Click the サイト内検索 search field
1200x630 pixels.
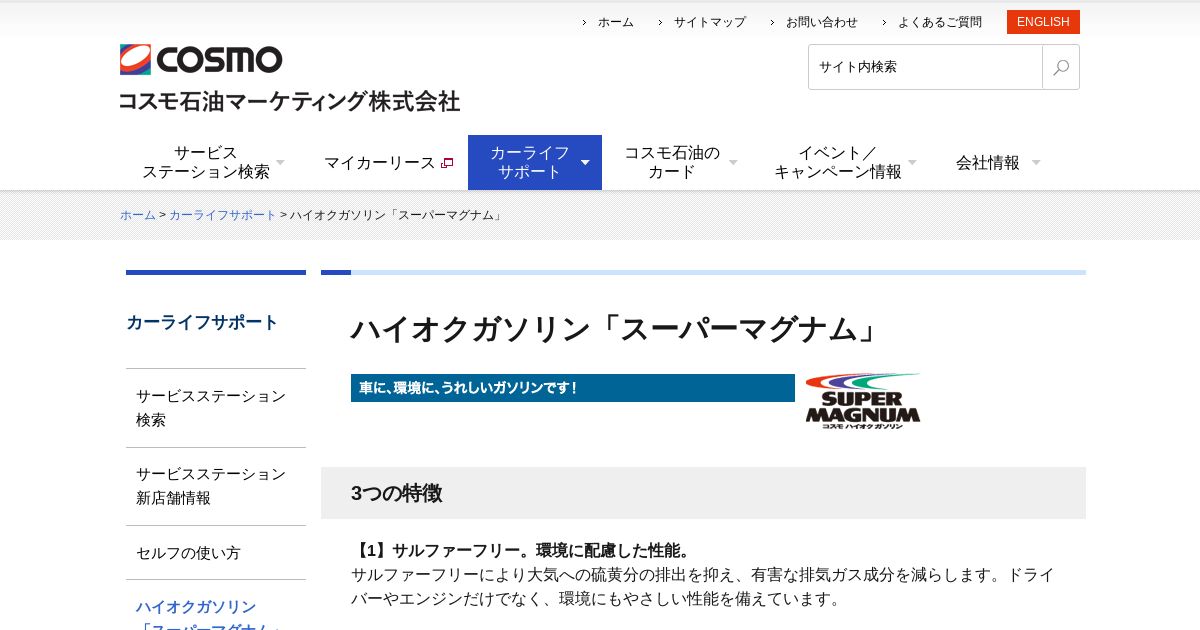[925, 67]
